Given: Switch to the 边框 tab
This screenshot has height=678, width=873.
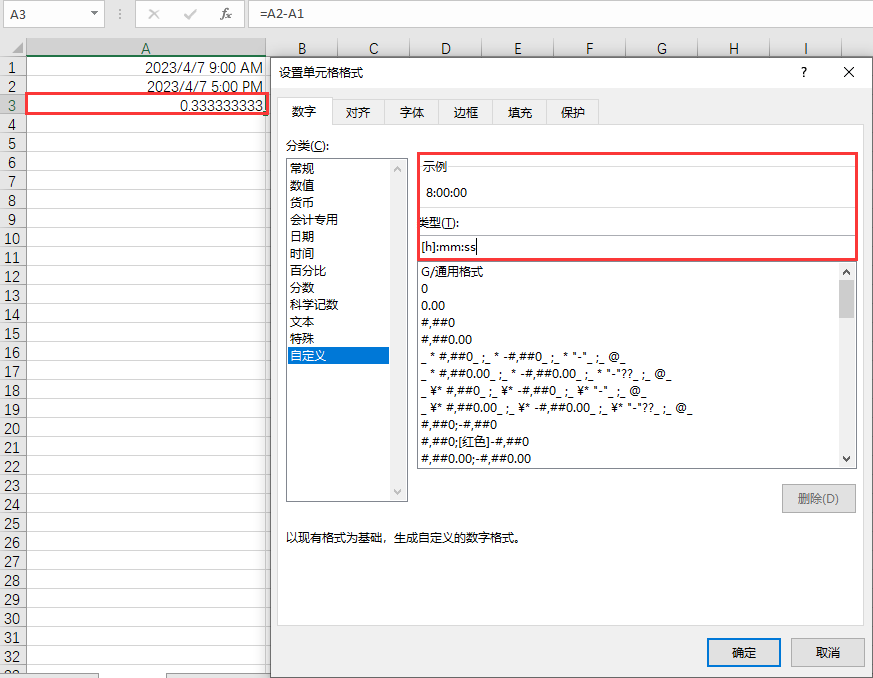Looking at the screenshot, I should [x=466, y=113].
